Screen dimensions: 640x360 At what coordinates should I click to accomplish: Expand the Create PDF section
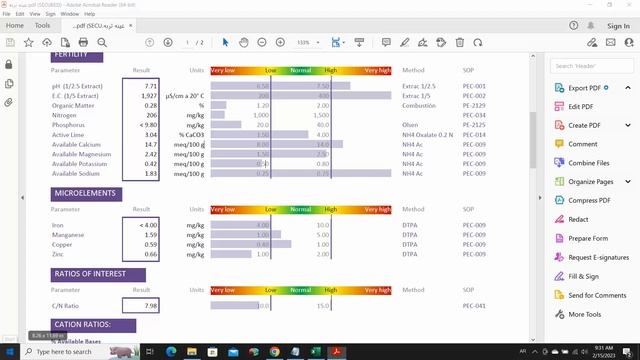tap(628, 125)
